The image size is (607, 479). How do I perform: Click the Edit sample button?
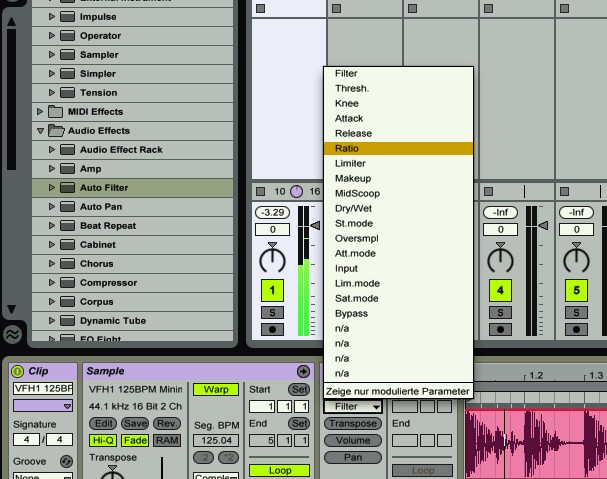[x=103, y=423]
